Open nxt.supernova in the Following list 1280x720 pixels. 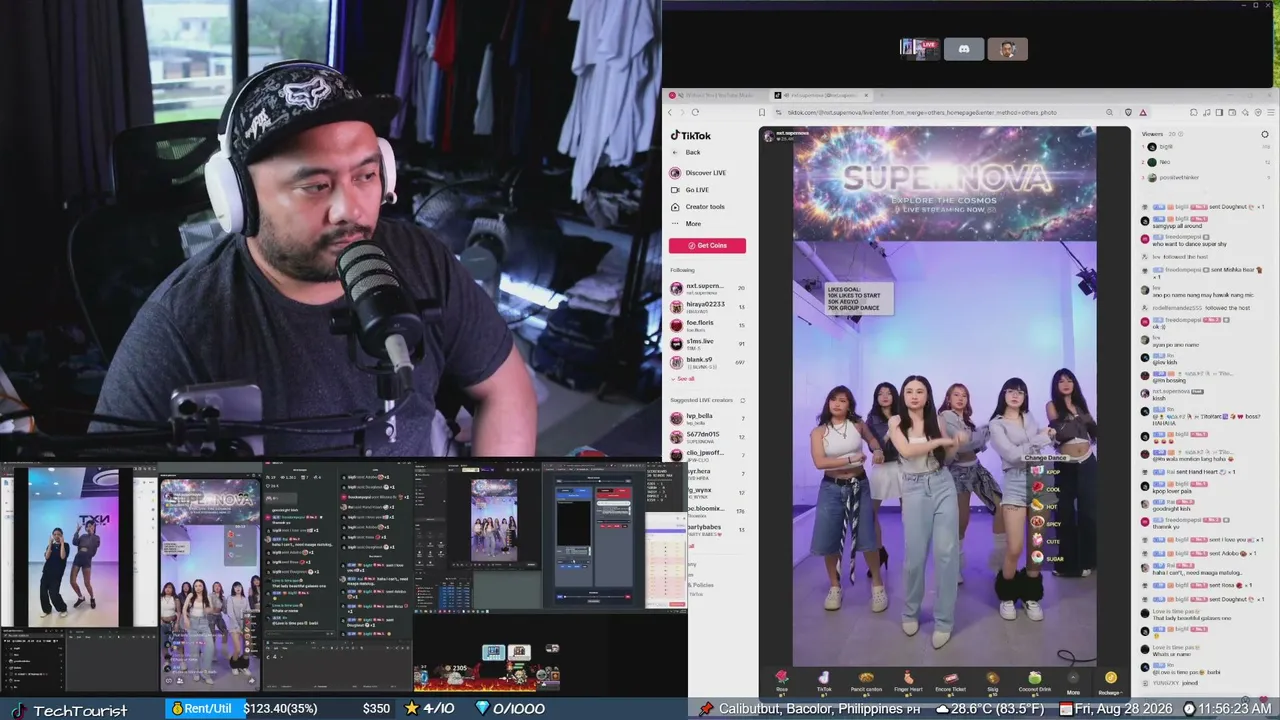pyautogui.click(x=708, y=288)
